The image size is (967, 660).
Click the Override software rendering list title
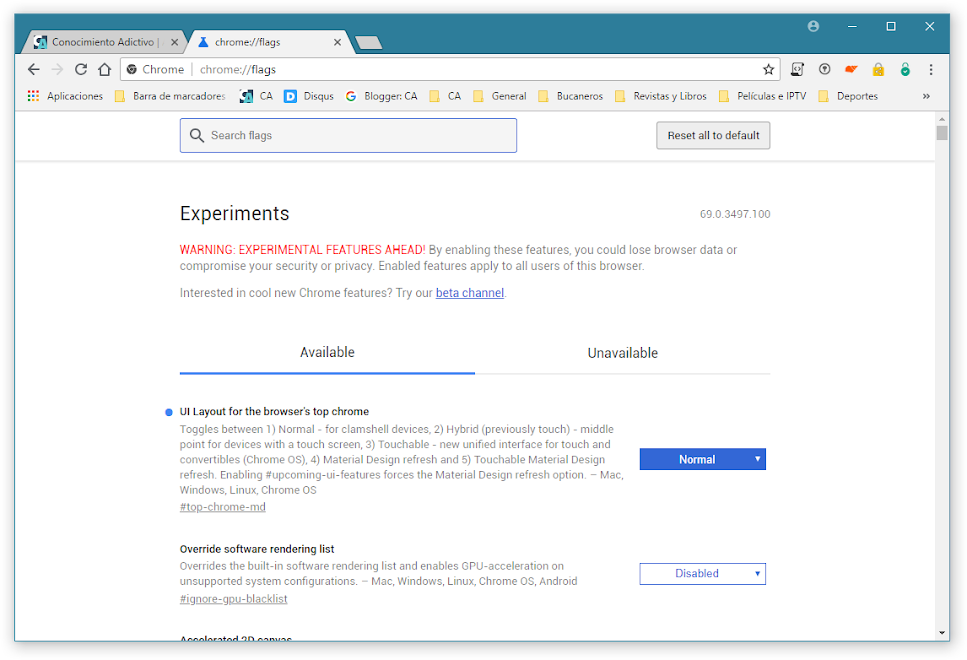[x=257, y=549]
